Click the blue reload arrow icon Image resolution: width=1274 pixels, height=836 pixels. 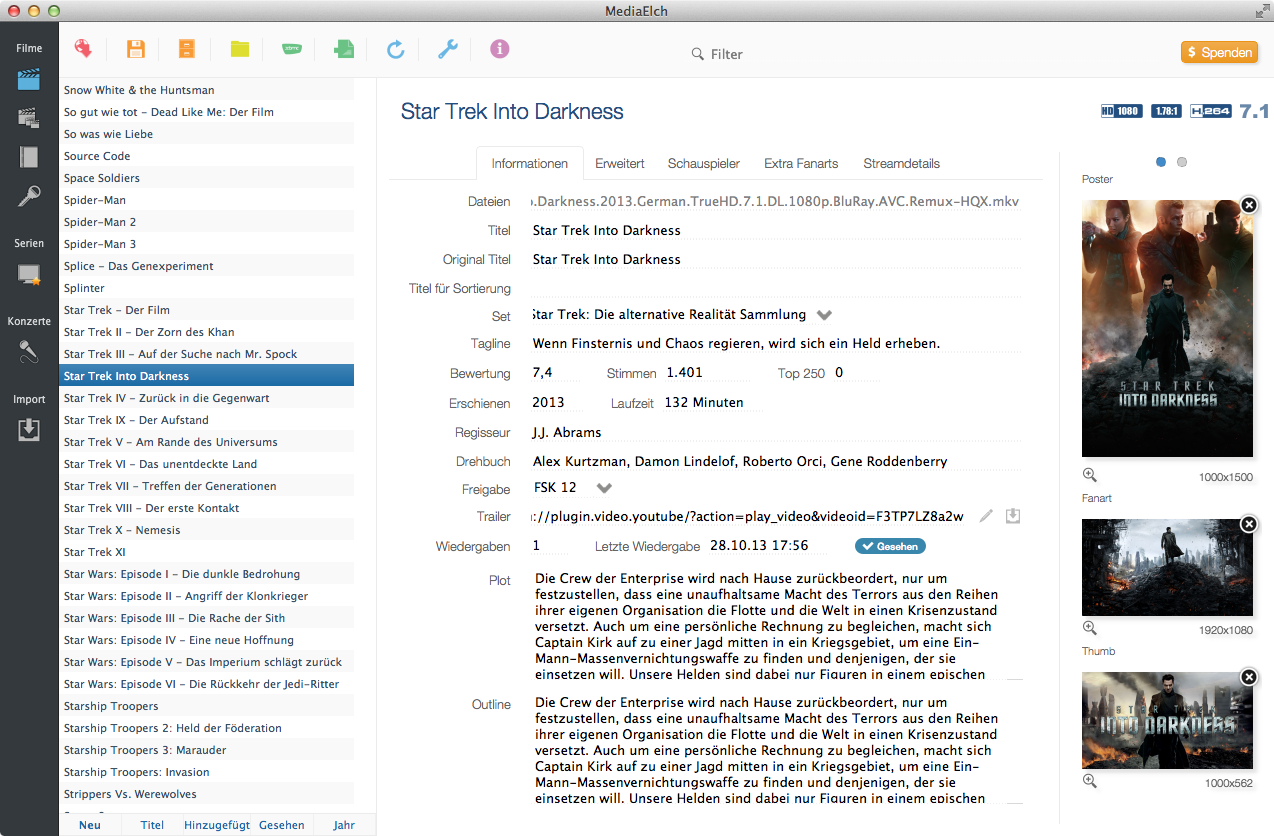[x=396, y=49]
